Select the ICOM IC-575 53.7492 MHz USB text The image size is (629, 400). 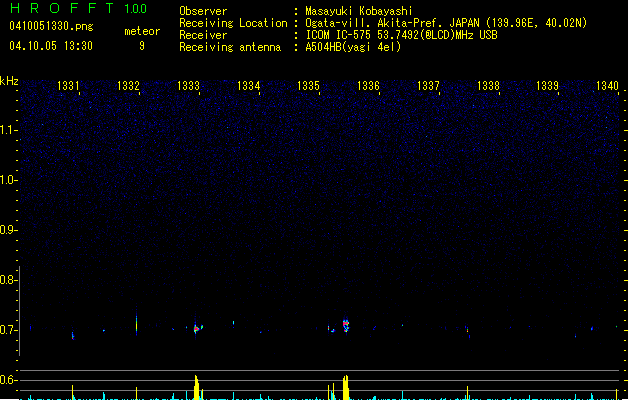click(x=402, y=35)
